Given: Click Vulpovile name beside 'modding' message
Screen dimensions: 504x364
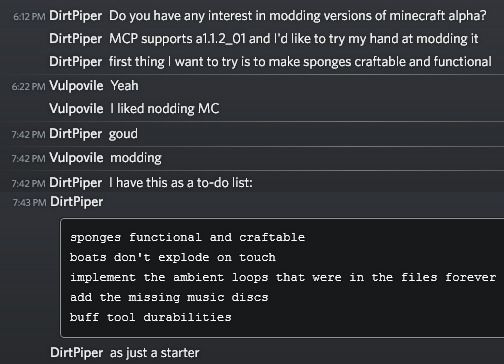Looking at the screenshot, I should pos(76,158).
